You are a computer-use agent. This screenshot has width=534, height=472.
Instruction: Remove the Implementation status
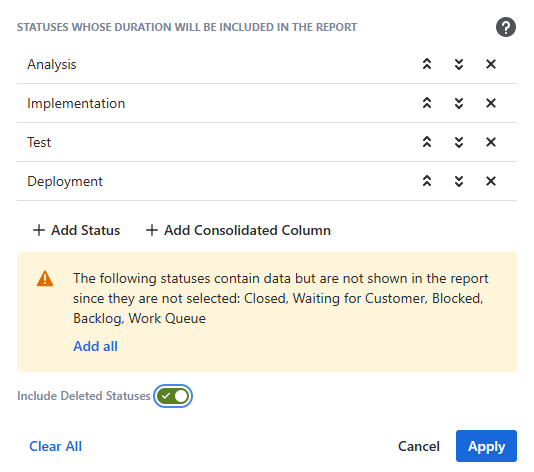[491, 103]
